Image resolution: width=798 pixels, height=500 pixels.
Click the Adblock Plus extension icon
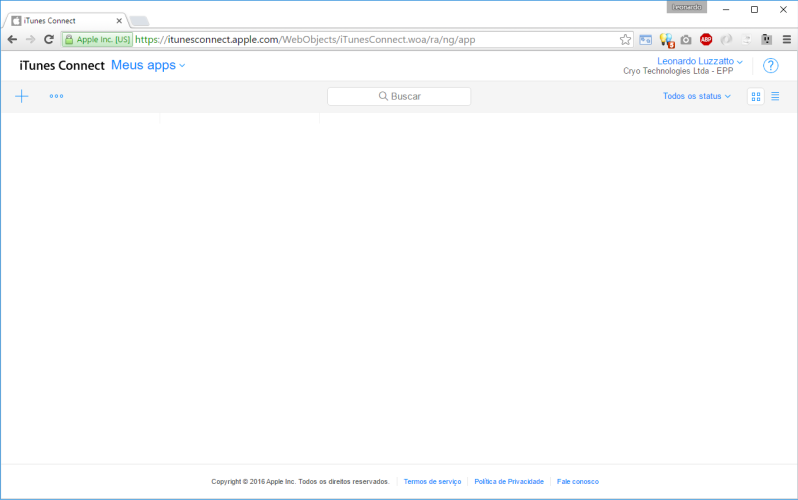(x=706, y=40)
